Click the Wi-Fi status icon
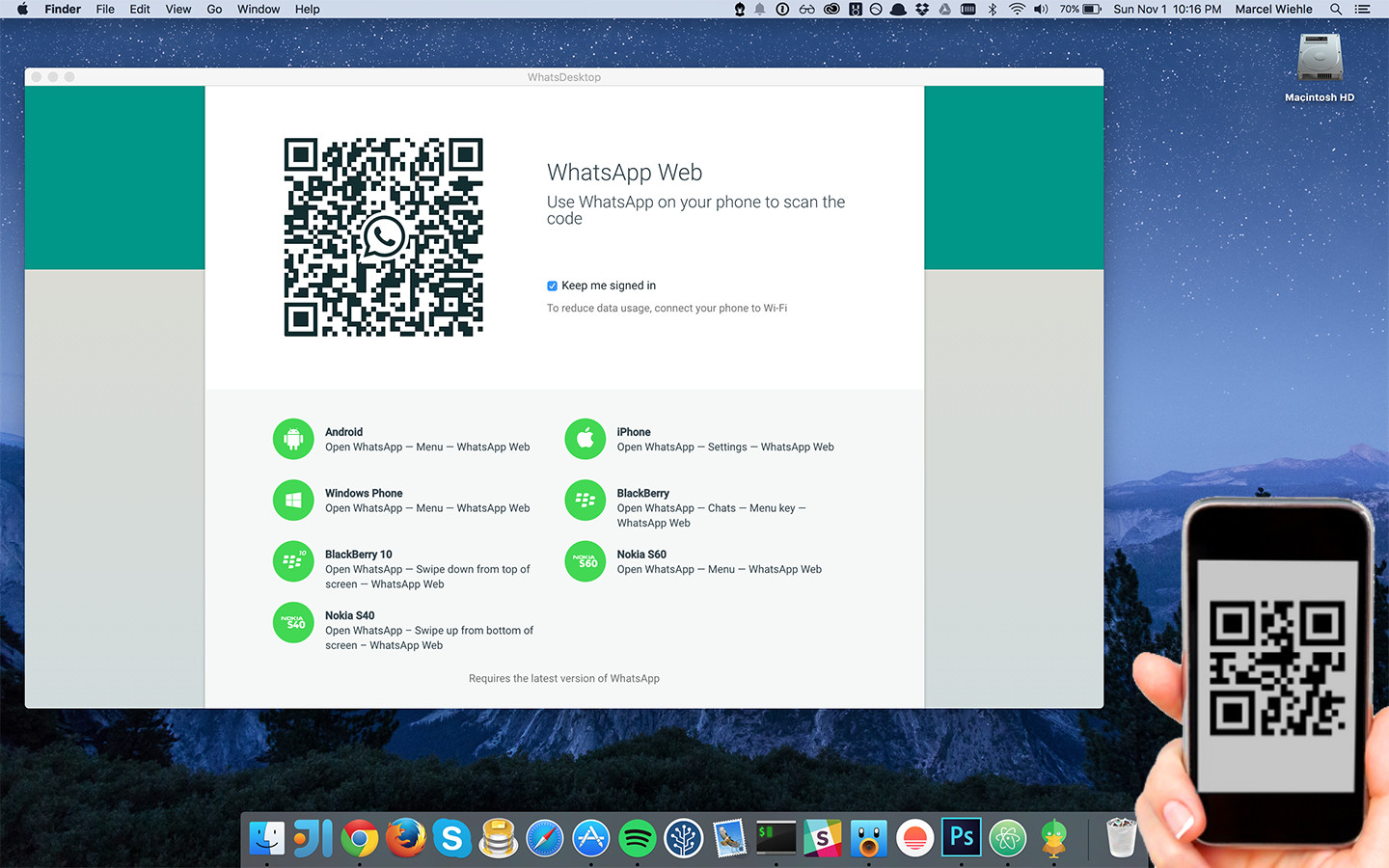Image resolution: width=1389 pixels, height=868 pixels. tap(1017, 9)
